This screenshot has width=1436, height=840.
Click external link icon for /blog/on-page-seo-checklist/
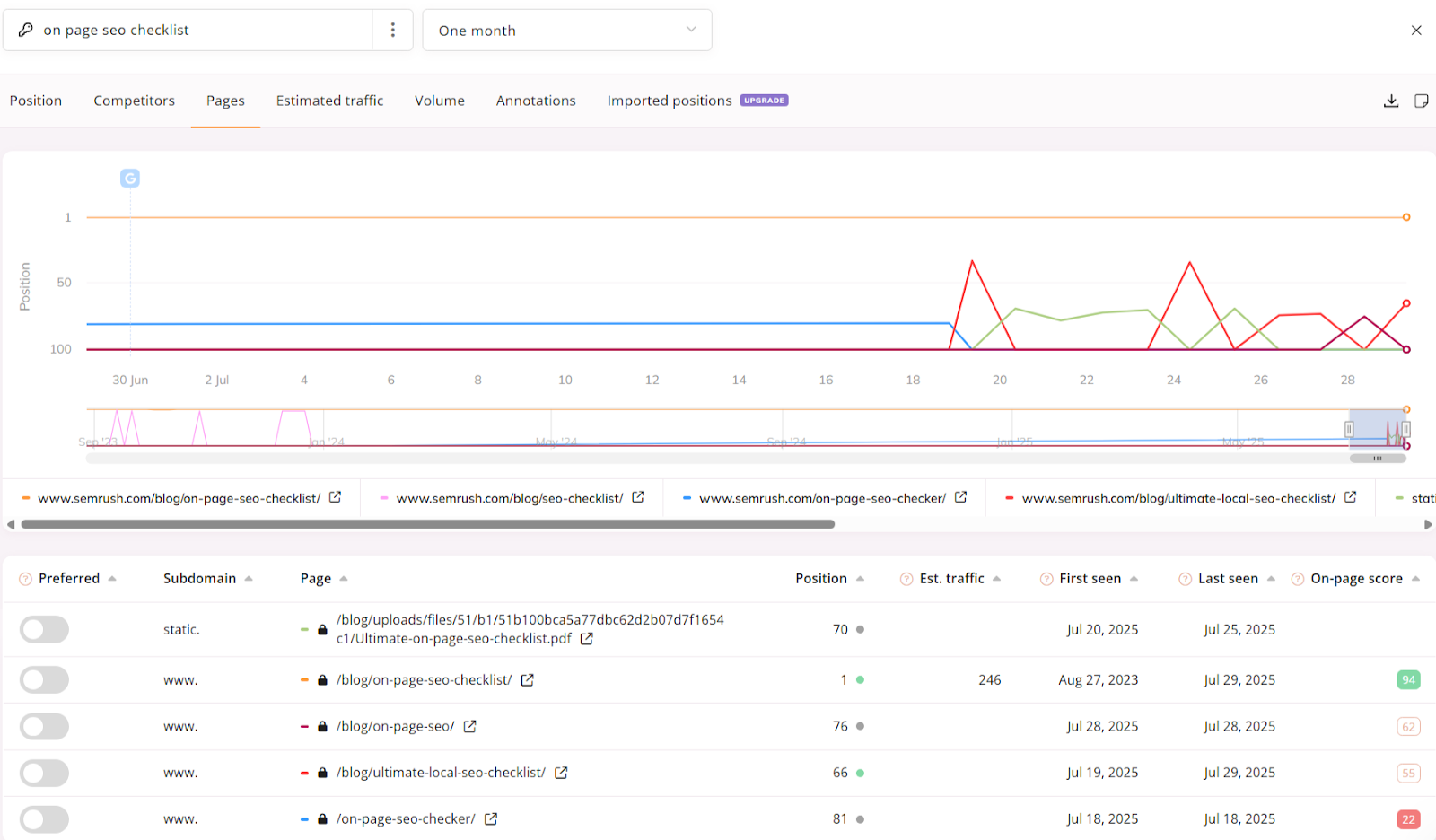528,679
